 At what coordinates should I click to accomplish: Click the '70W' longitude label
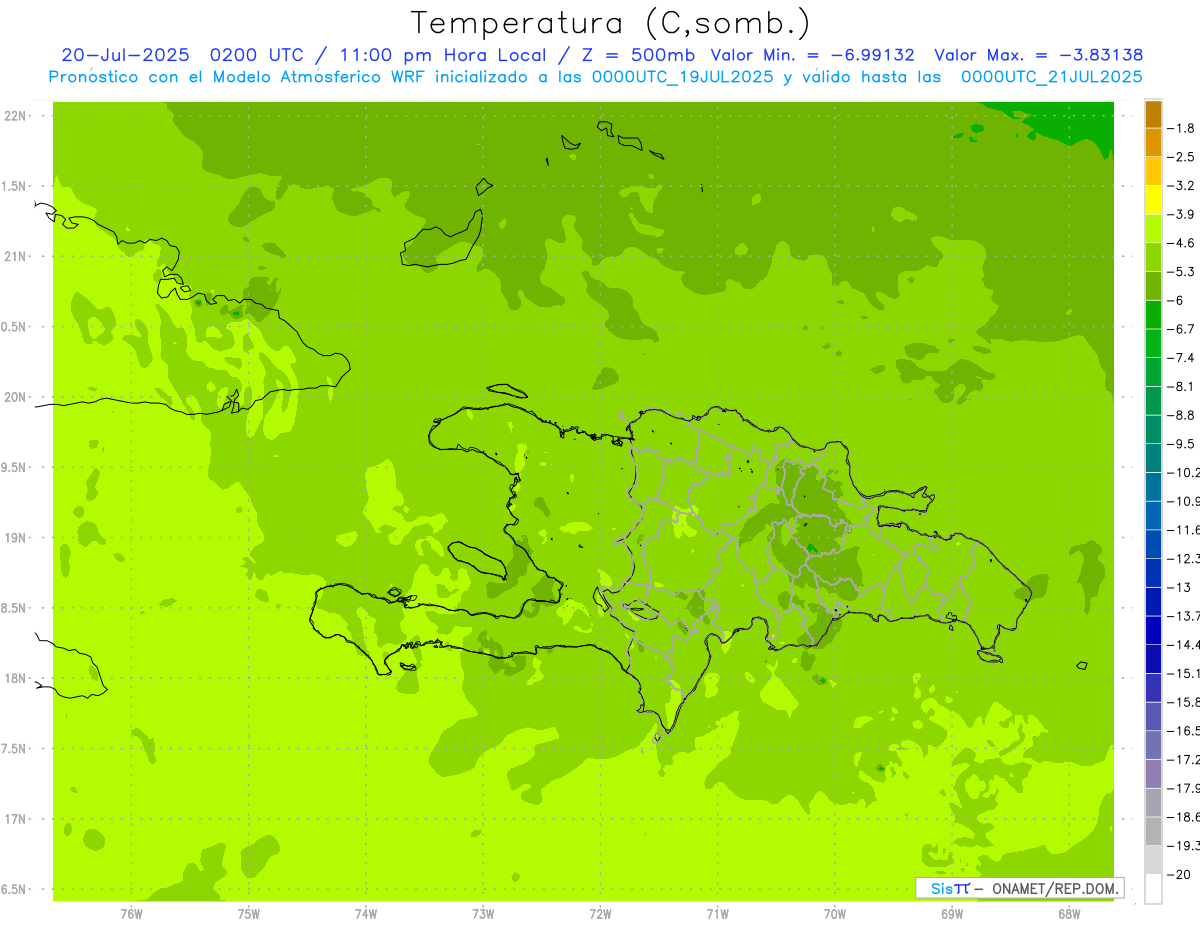[x=834, y=914]
